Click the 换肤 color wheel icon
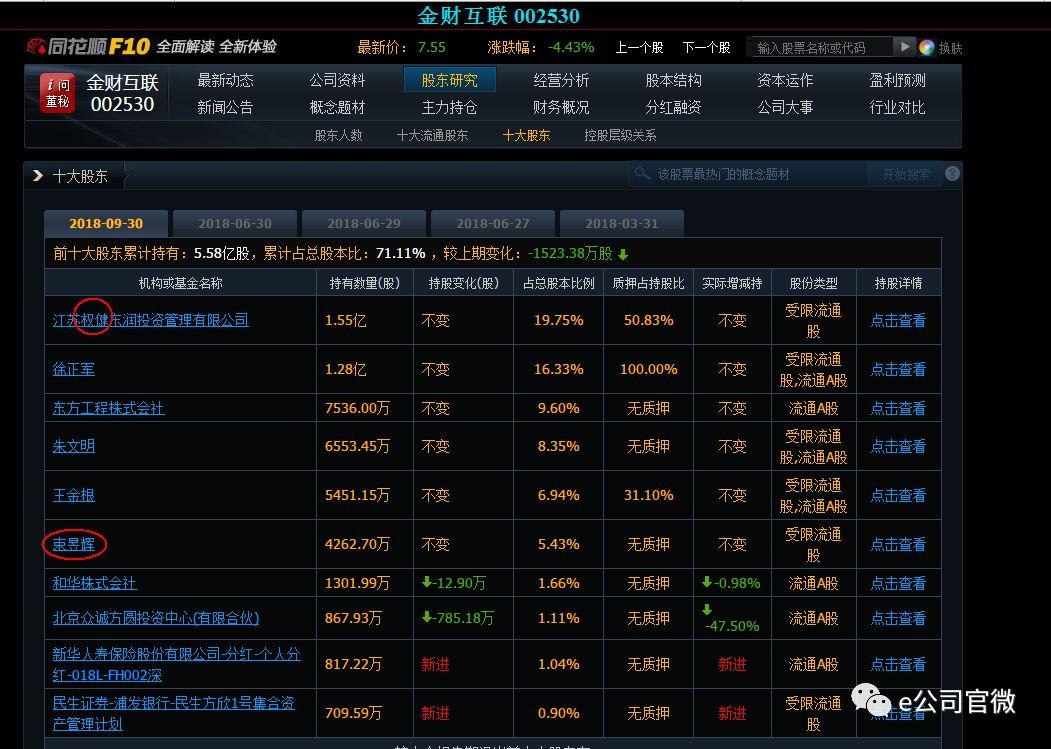The height and width of the screenshot is (749, 1051). pos(926,48)
